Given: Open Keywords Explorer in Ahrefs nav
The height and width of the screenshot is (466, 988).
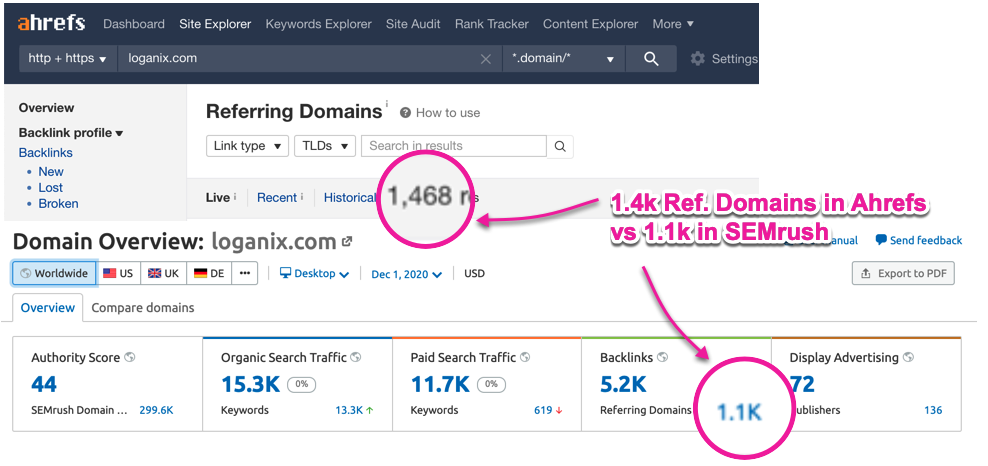Looking at the screenshot, I should coord(318,24).
